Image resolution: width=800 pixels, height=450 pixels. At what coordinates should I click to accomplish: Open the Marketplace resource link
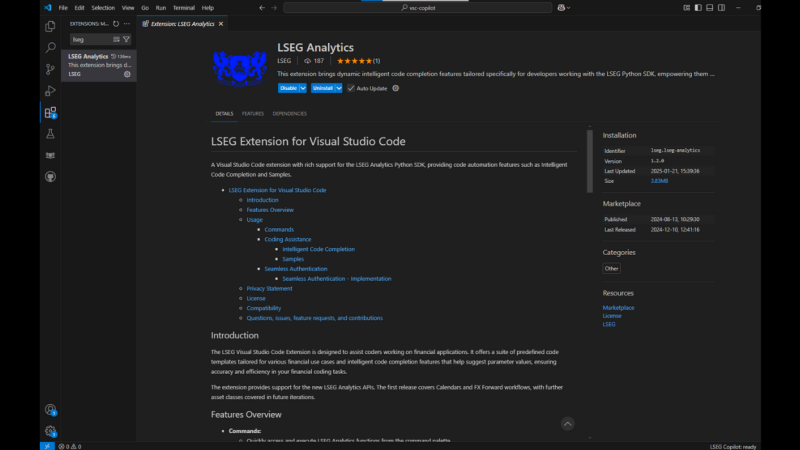[618, 308]
